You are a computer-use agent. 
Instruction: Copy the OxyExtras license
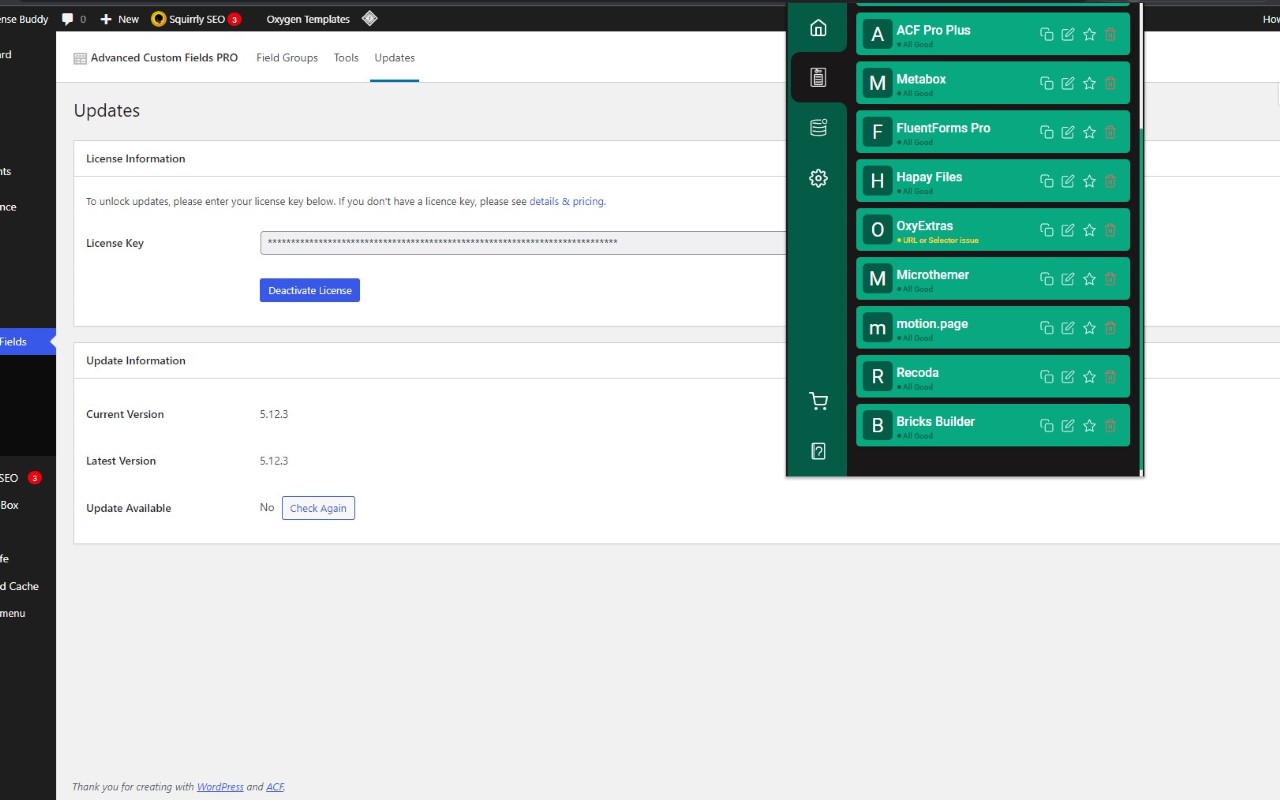tap(1047, 230)
